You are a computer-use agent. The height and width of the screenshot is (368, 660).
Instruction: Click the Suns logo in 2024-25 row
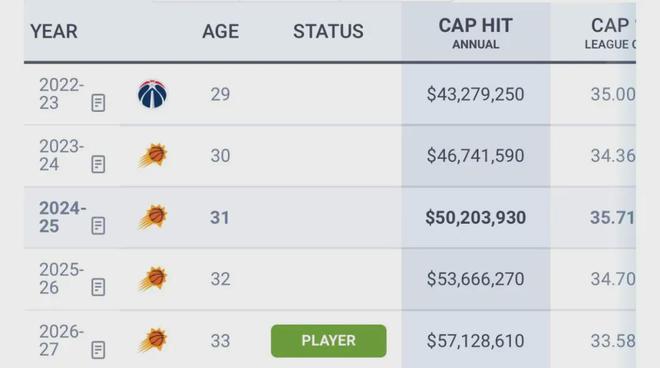[x=153, y=217]
